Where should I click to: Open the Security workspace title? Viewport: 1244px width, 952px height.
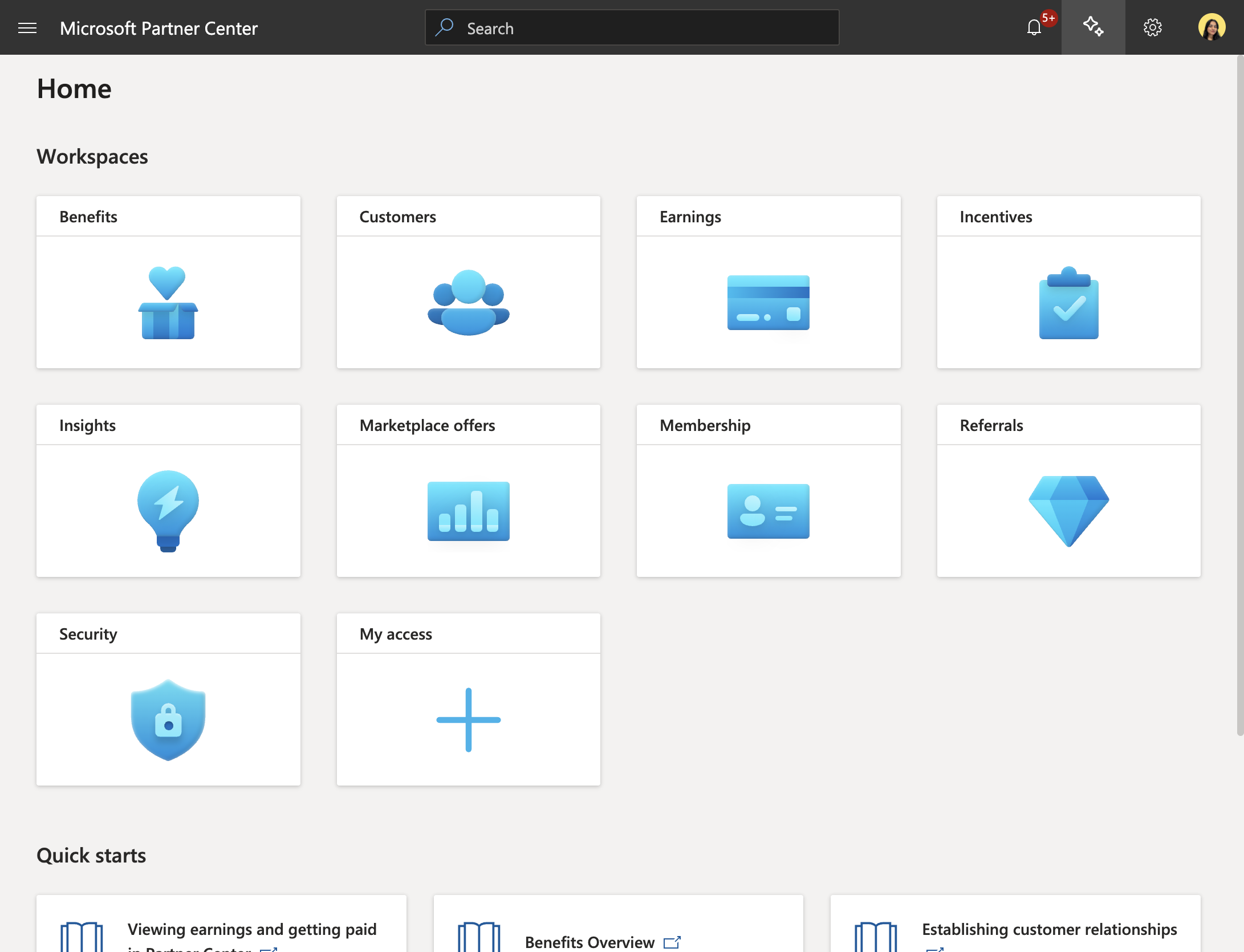click(x=88, y=634)
